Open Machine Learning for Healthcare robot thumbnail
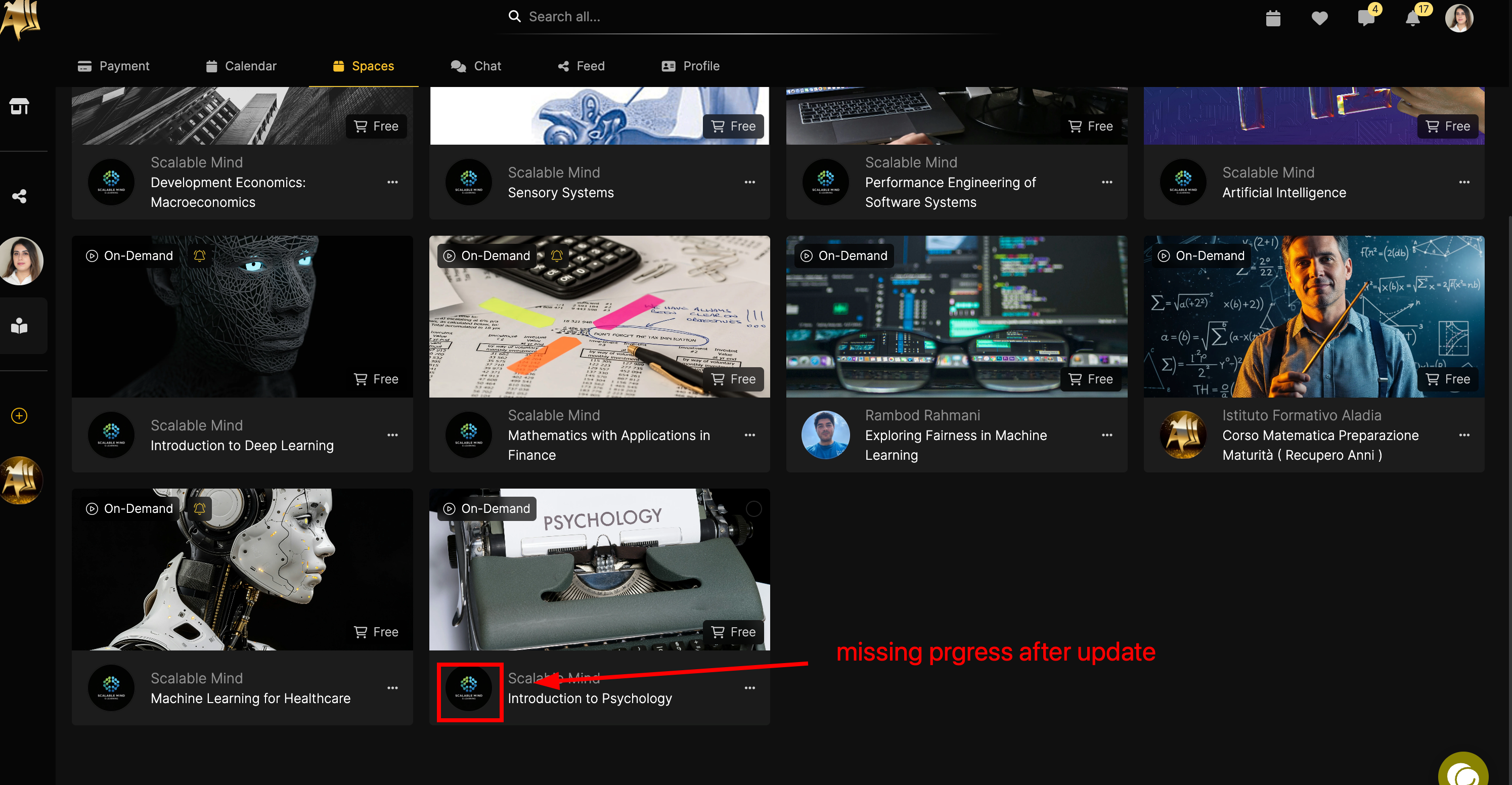The image size is (1512, 785). (x=242, y=570)
